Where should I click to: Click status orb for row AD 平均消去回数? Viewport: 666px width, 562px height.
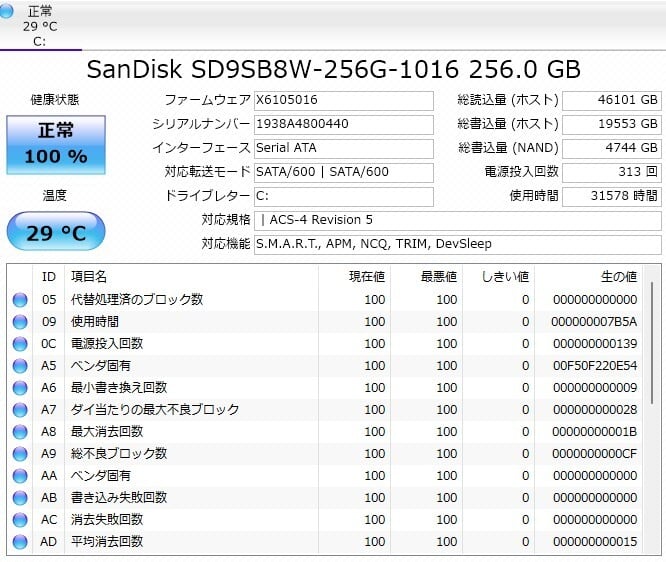pos(20,542)
